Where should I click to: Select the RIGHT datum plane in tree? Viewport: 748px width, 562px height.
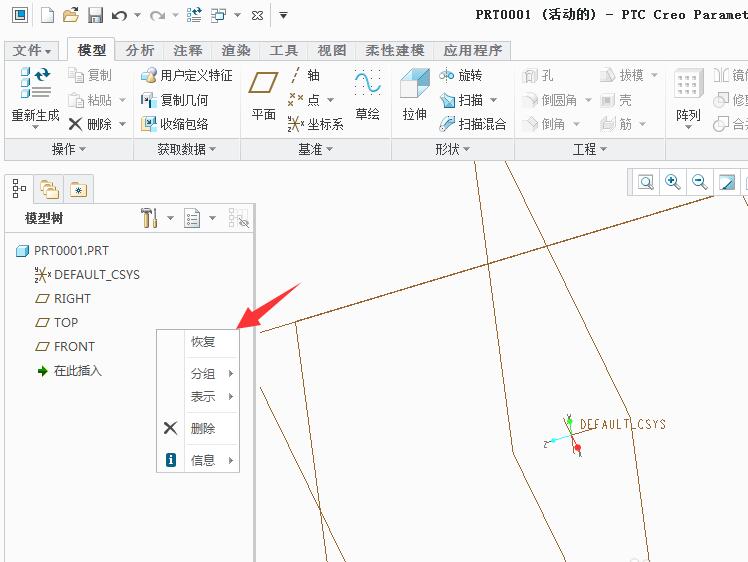coord(63,299)
